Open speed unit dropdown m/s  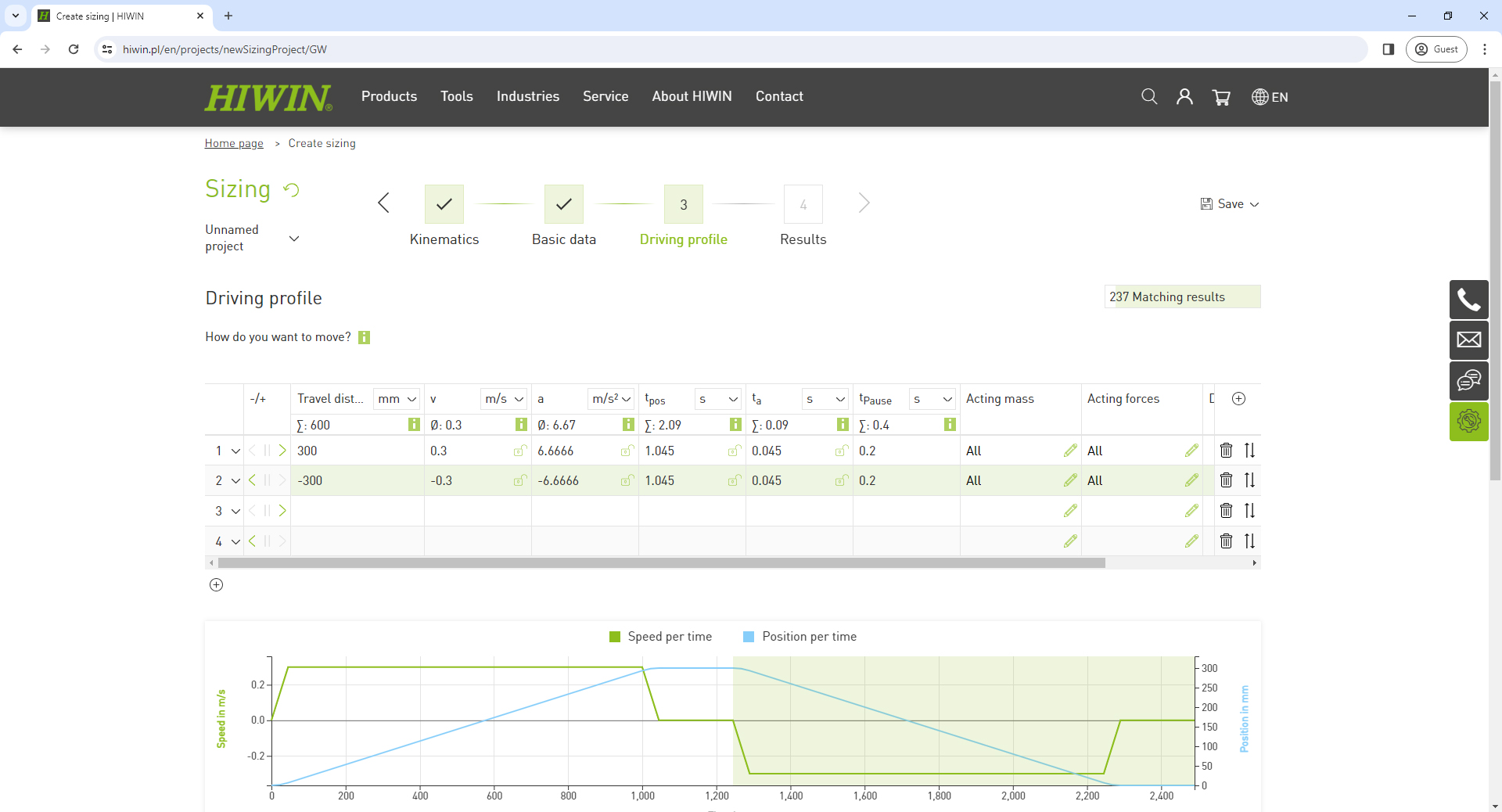504,399
